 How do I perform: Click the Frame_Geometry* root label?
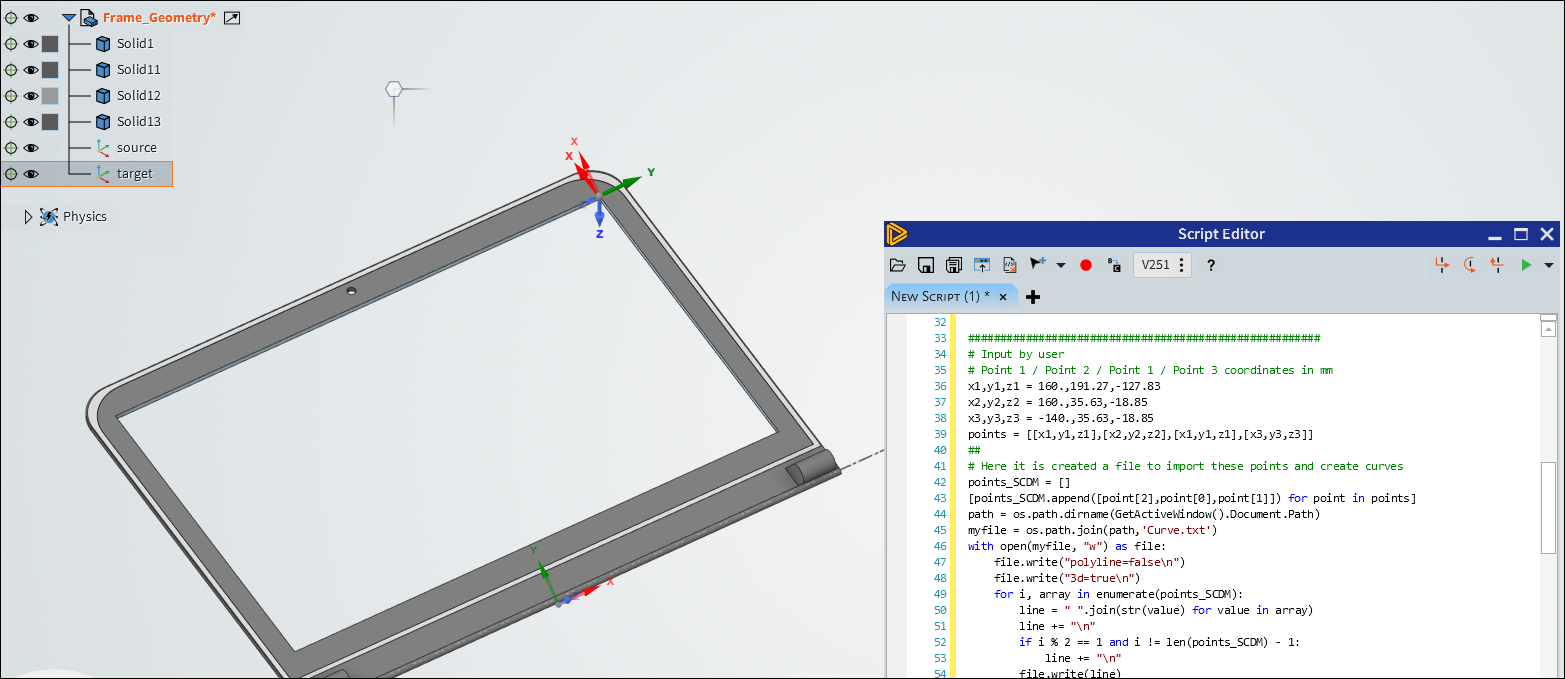point(159,18)
